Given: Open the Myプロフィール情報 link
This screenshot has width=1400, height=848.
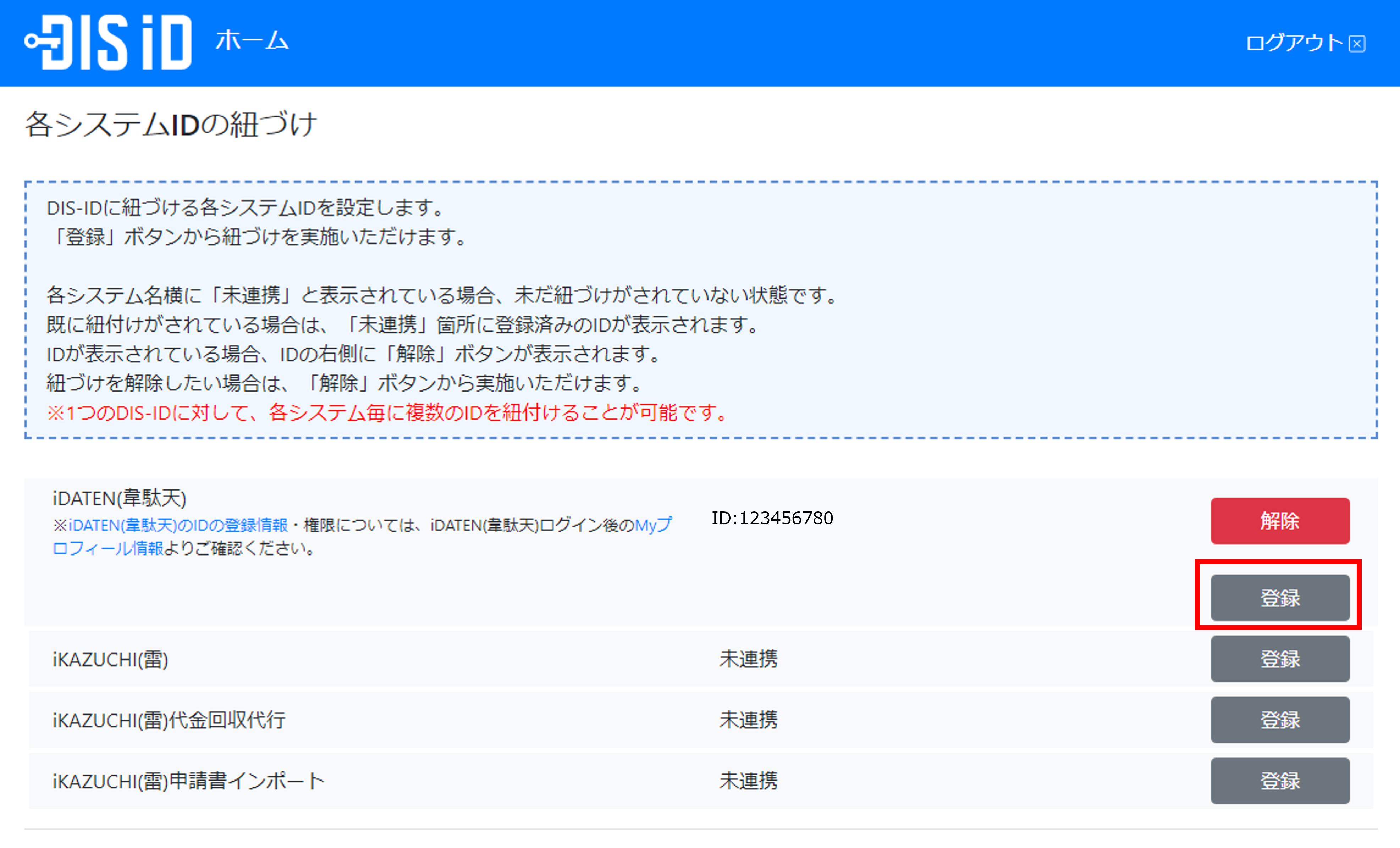Looking at the screenshot, I should [x=653, y=525].
